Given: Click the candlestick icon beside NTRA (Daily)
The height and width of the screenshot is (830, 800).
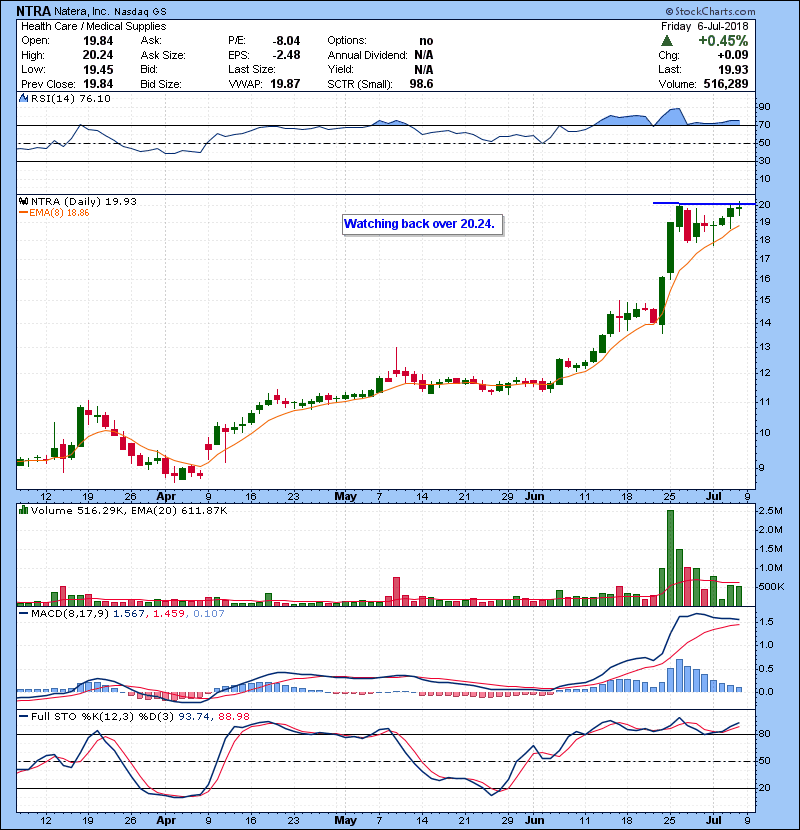Looking at the screenshot, I should coord(23,201).
